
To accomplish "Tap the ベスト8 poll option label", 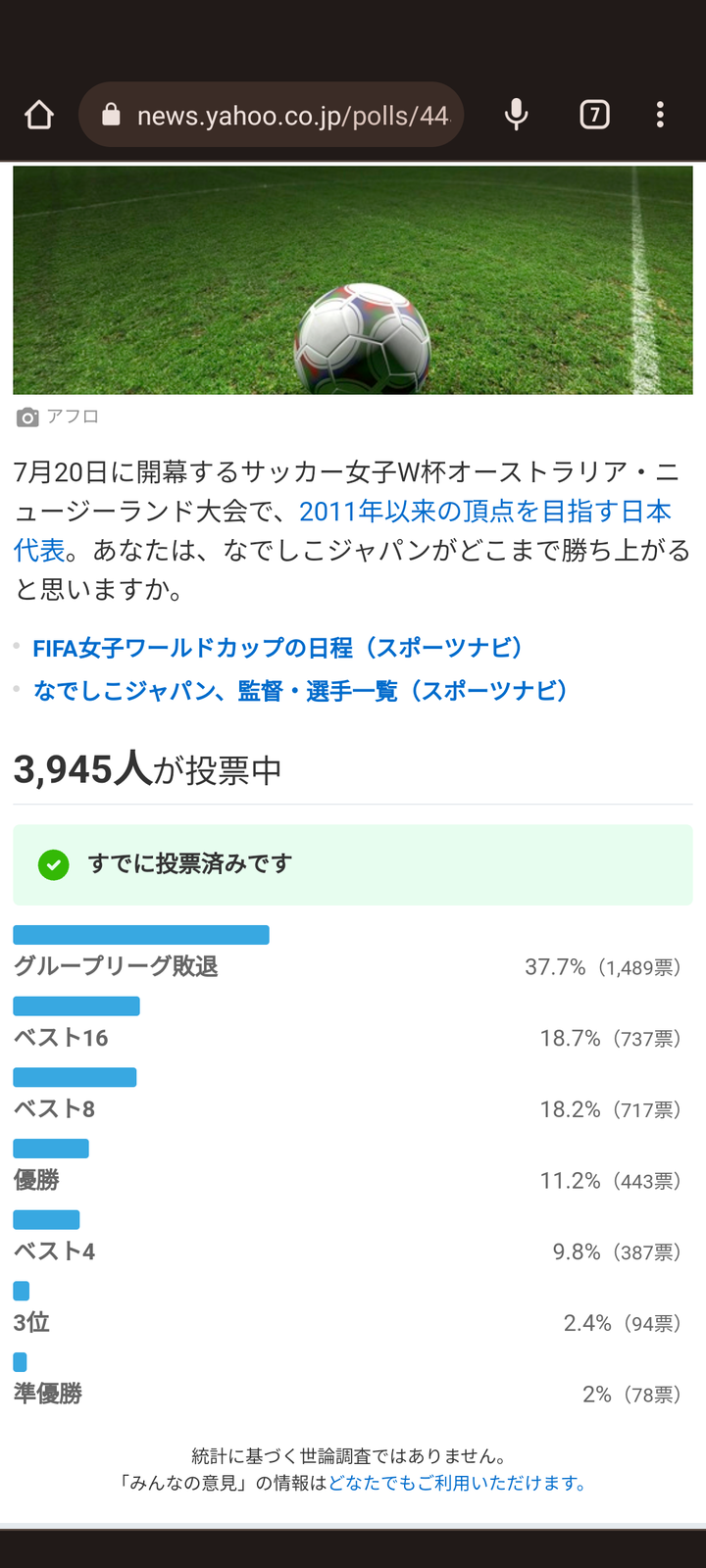I will 54,1109.
